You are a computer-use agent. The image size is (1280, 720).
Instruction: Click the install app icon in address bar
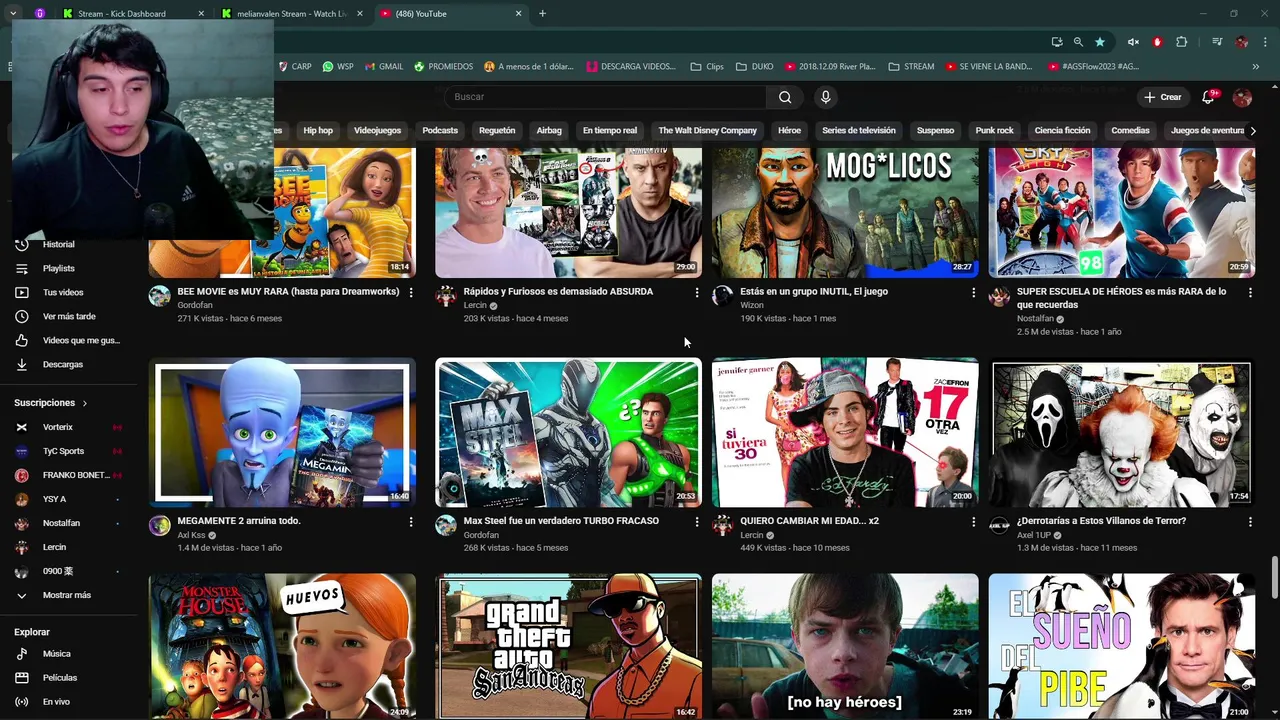tap(1057, 42)
